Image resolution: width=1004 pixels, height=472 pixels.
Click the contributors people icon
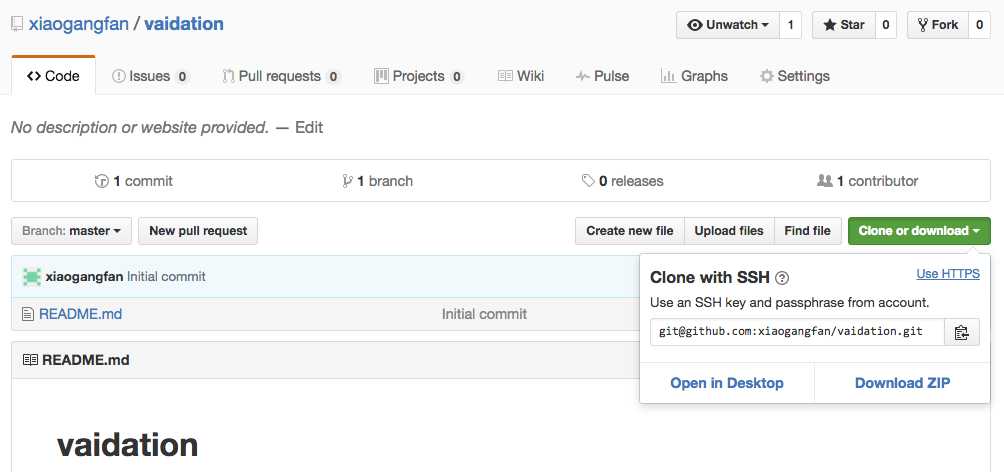(824, 181)
